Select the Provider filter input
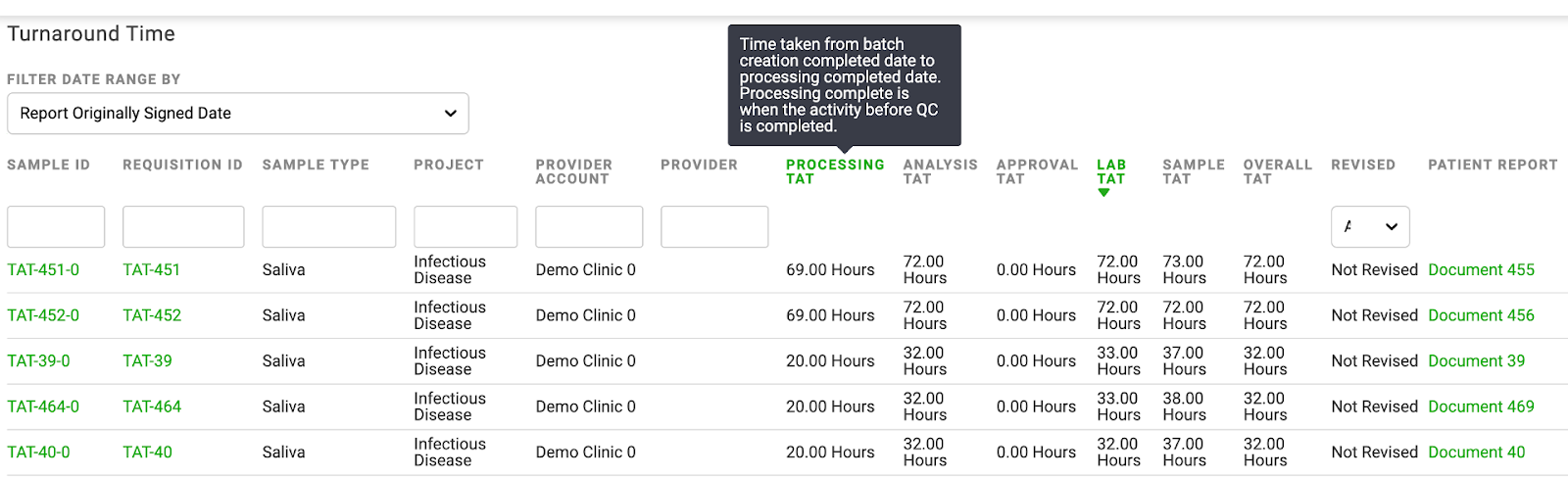Viewport: 1568px width, 477px height. click(x=714, y=226)
